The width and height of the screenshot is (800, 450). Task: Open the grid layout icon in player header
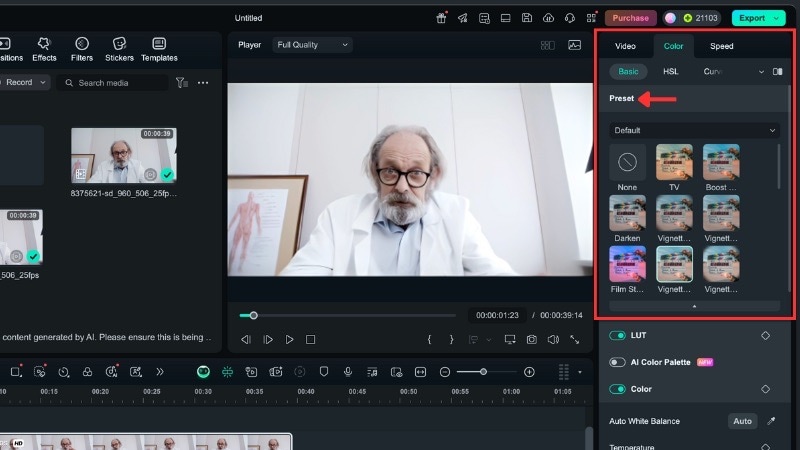tap(547, 45)
